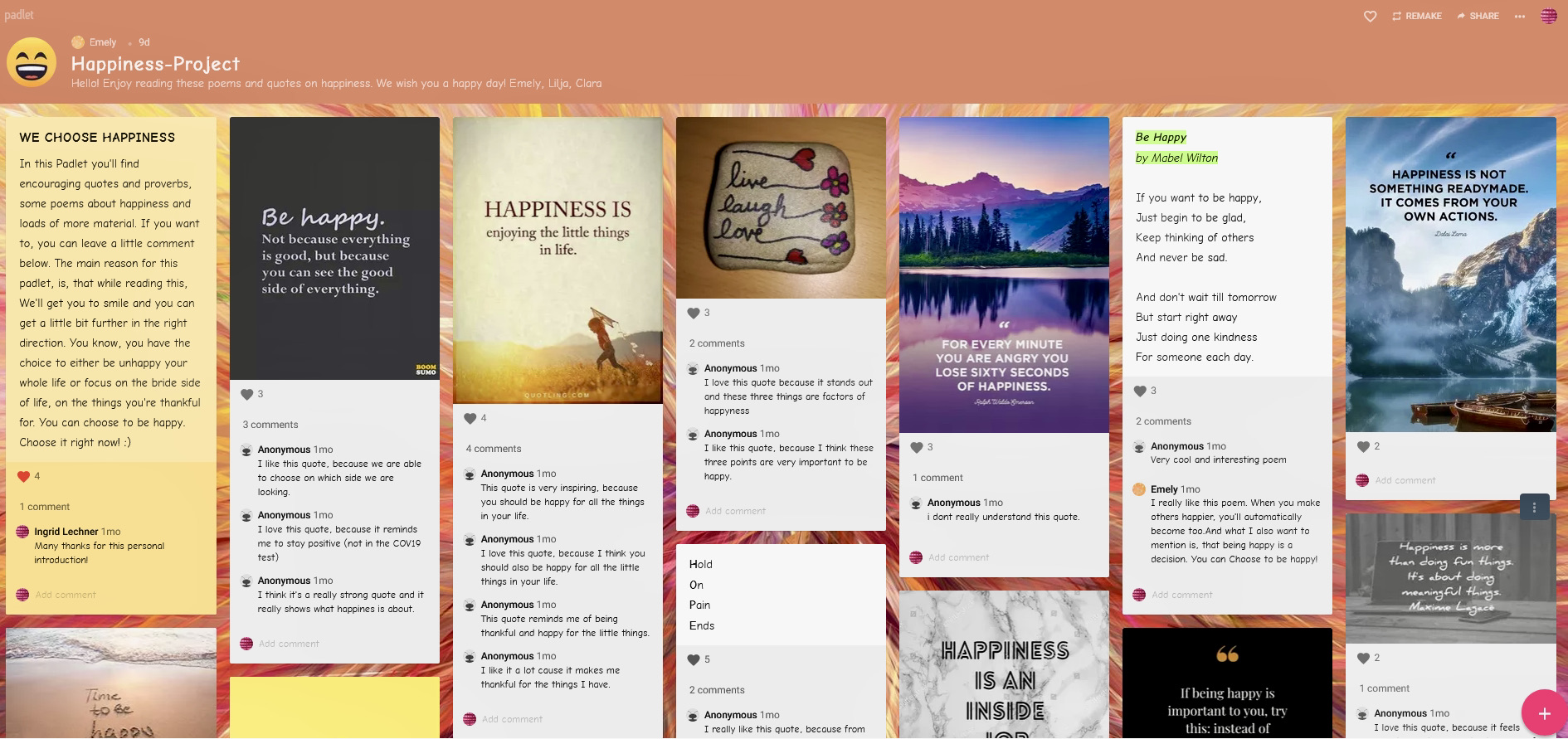Open the Share panel
The image size is (1568, 739).
(1478, 17)
